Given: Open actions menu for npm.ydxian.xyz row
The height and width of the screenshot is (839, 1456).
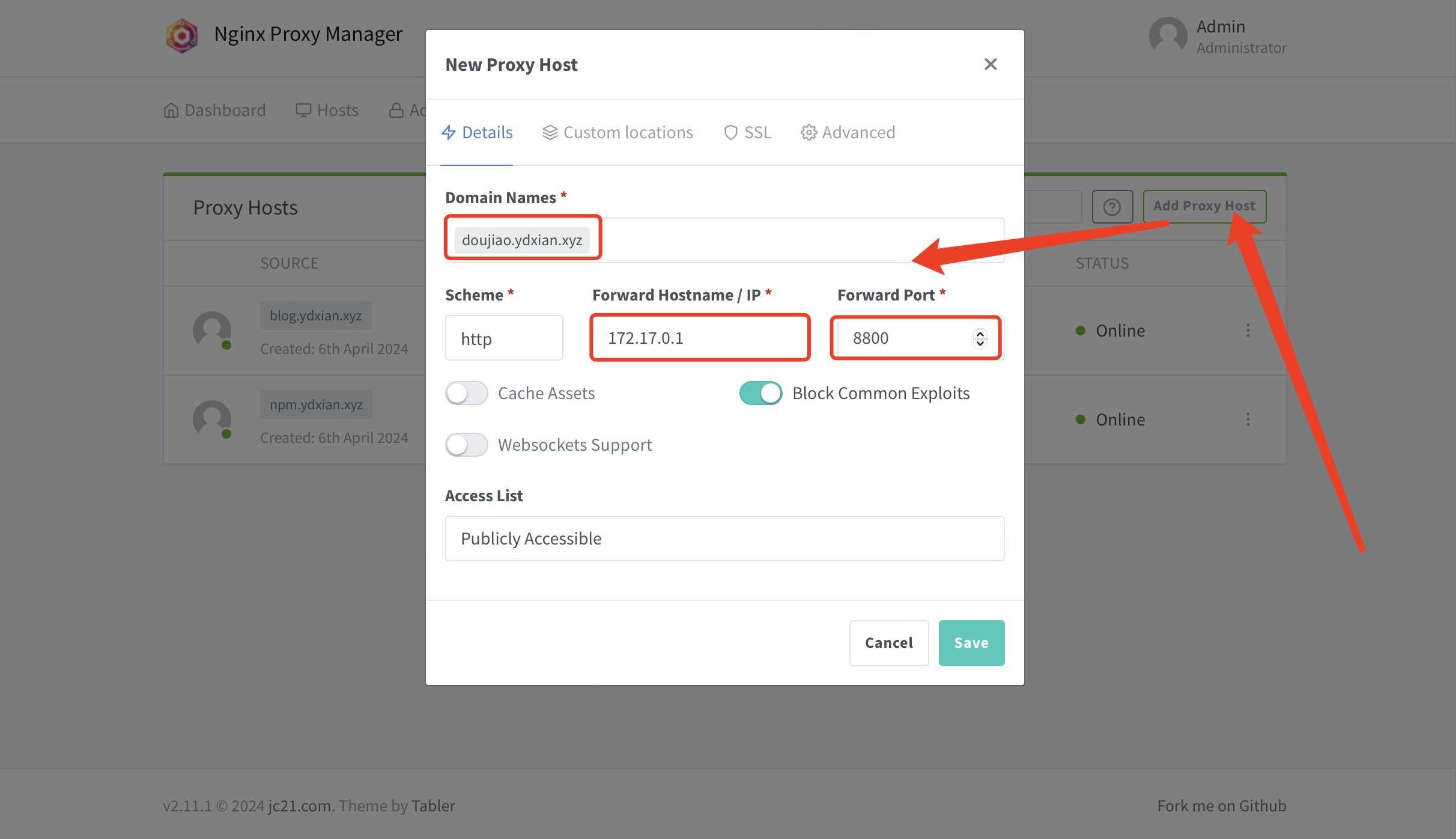Looking at the screenshot, I should click(1248, 419).
